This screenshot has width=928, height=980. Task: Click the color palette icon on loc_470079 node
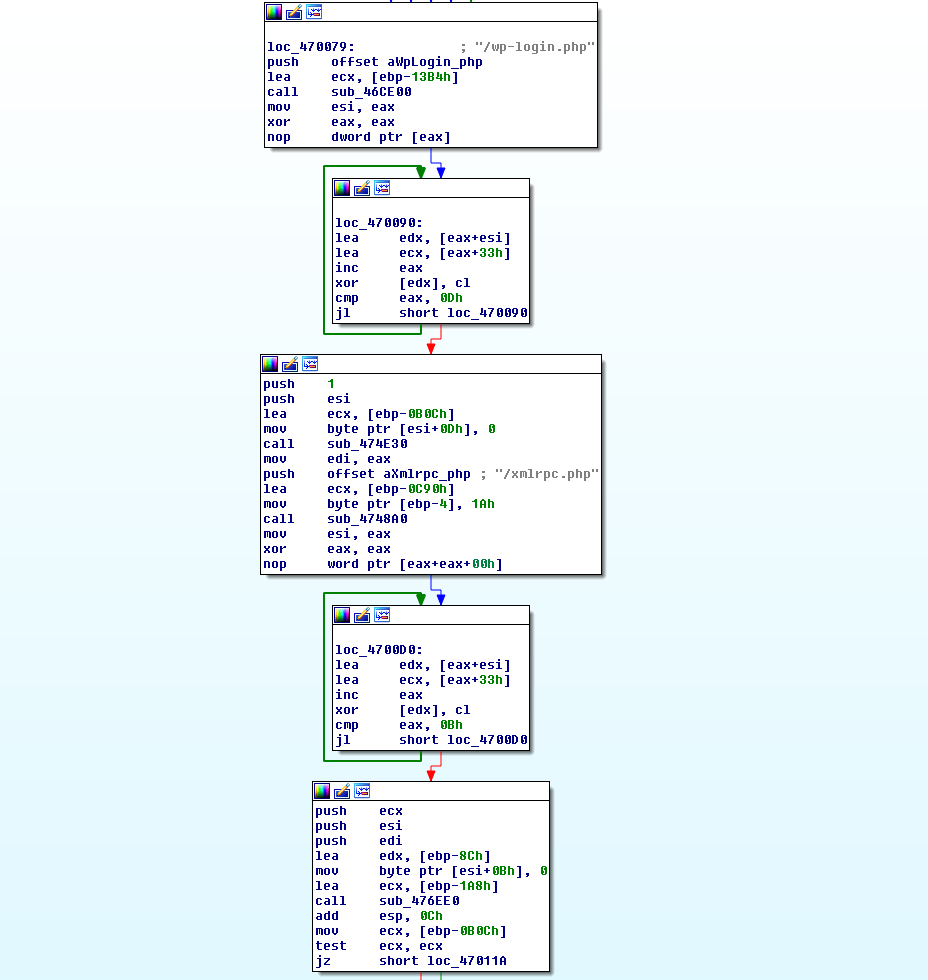[x=274, y=12]
